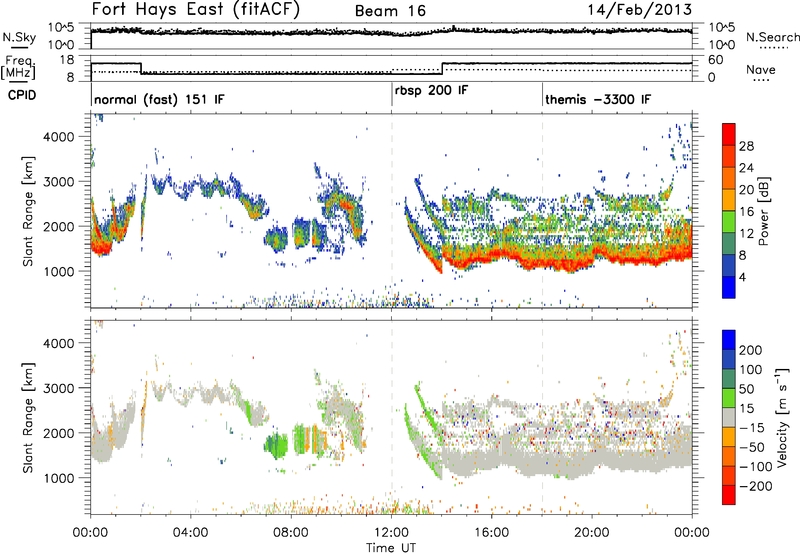Click the "-200" label on Velocity colorbar
Screen dimensions: 800x554
756,486
